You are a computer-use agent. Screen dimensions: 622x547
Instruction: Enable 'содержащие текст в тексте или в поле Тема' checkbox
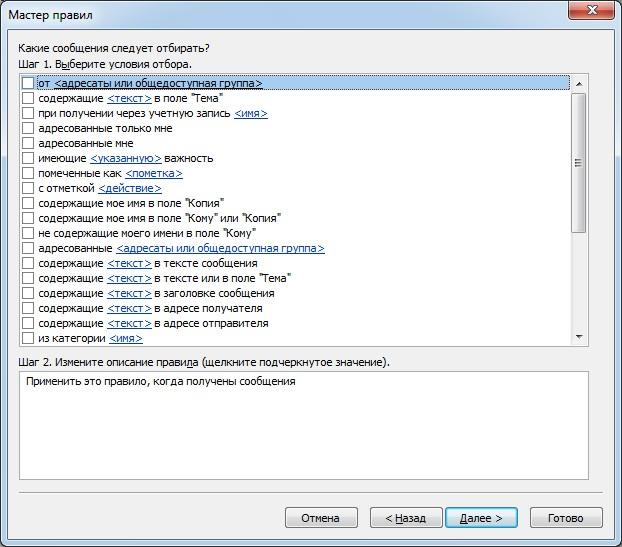click(28, 278)
